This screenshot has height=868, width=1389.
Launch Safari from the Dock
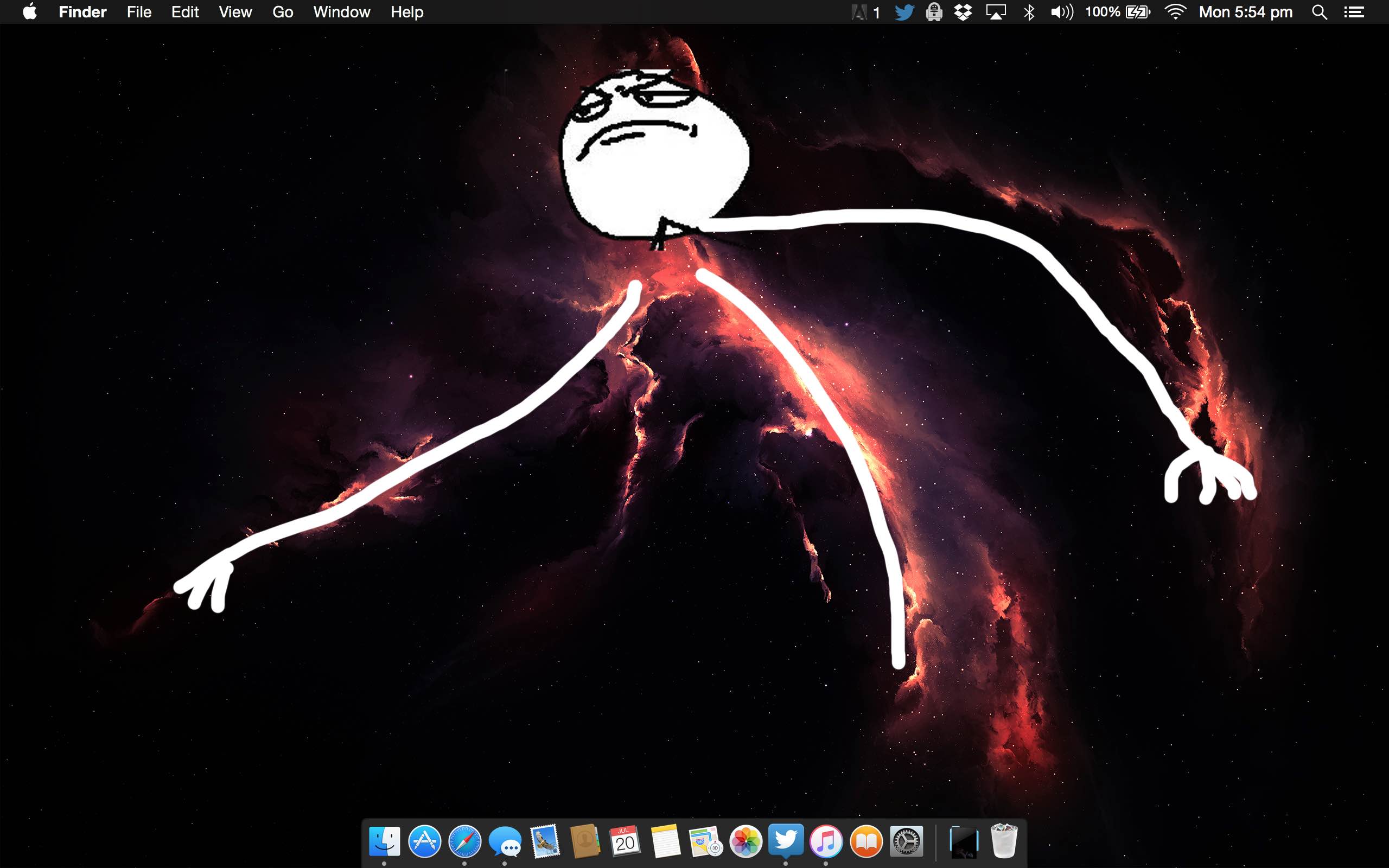pyautogui.click(x=464, y=841)
